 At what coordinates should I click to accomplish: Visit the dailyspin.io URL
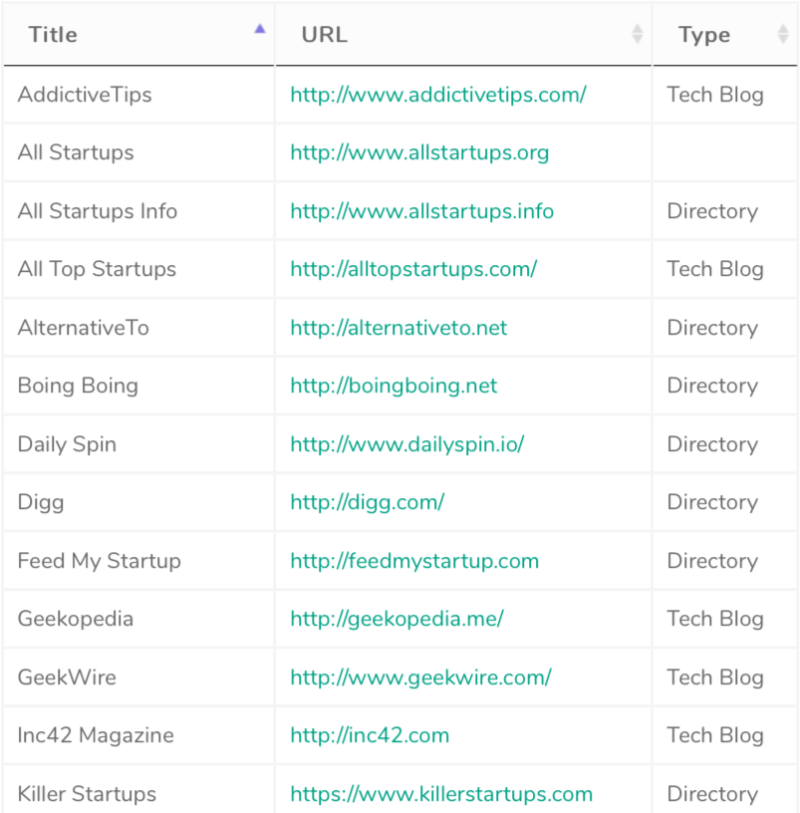pyautogui.click(x=407, y=444)
